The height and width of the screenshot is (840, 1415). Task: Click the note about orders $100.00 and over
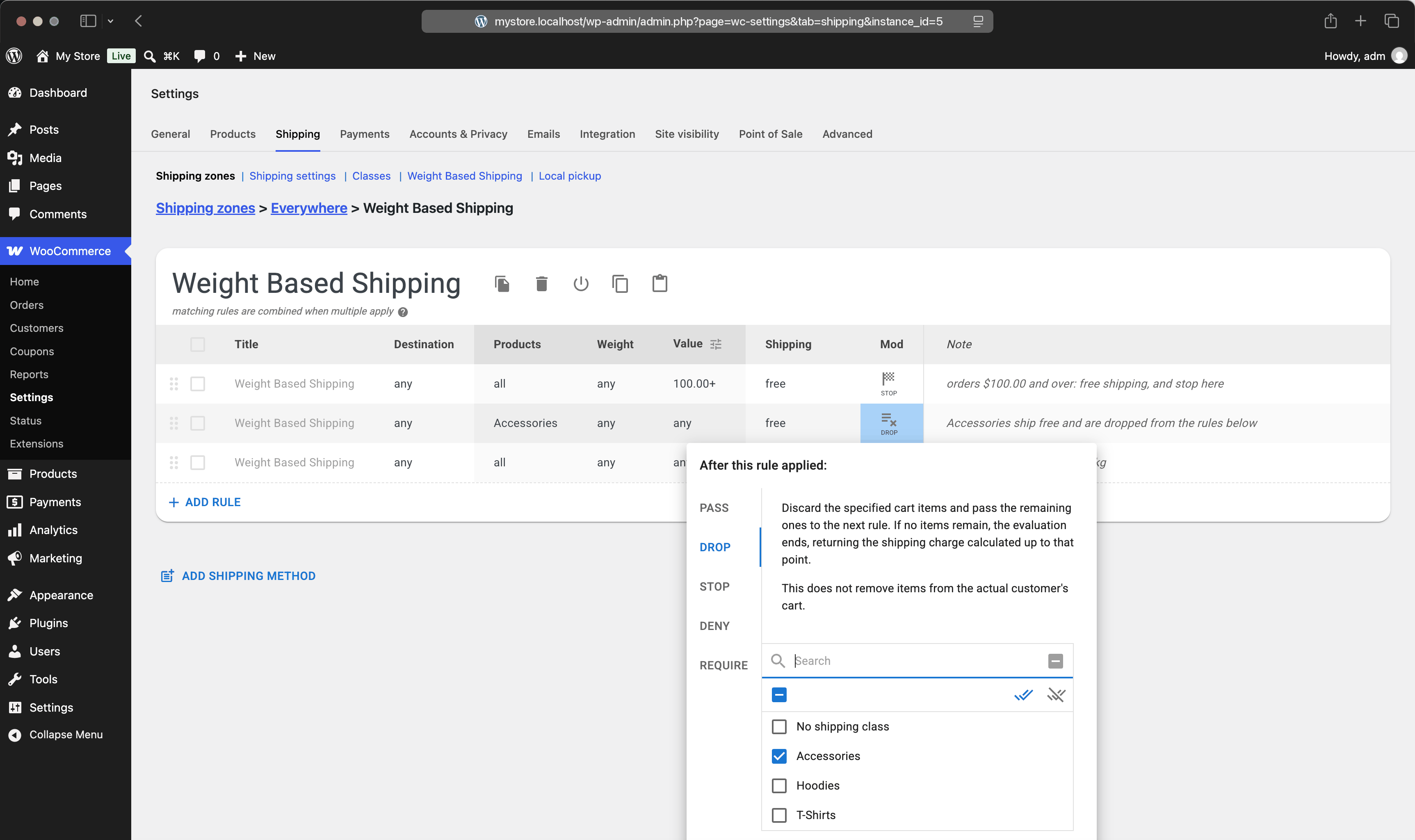(1085, 384)
